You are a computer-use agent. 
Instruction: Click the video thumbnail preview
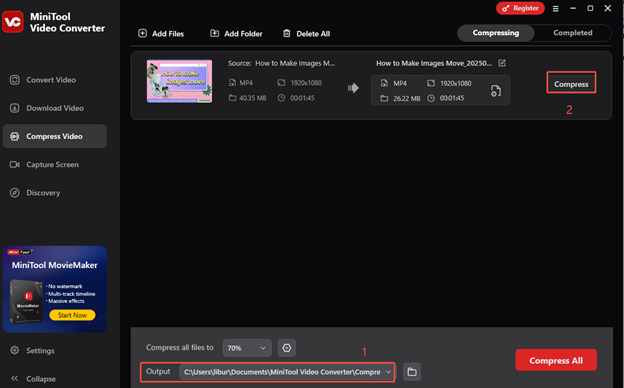(179, 81)
